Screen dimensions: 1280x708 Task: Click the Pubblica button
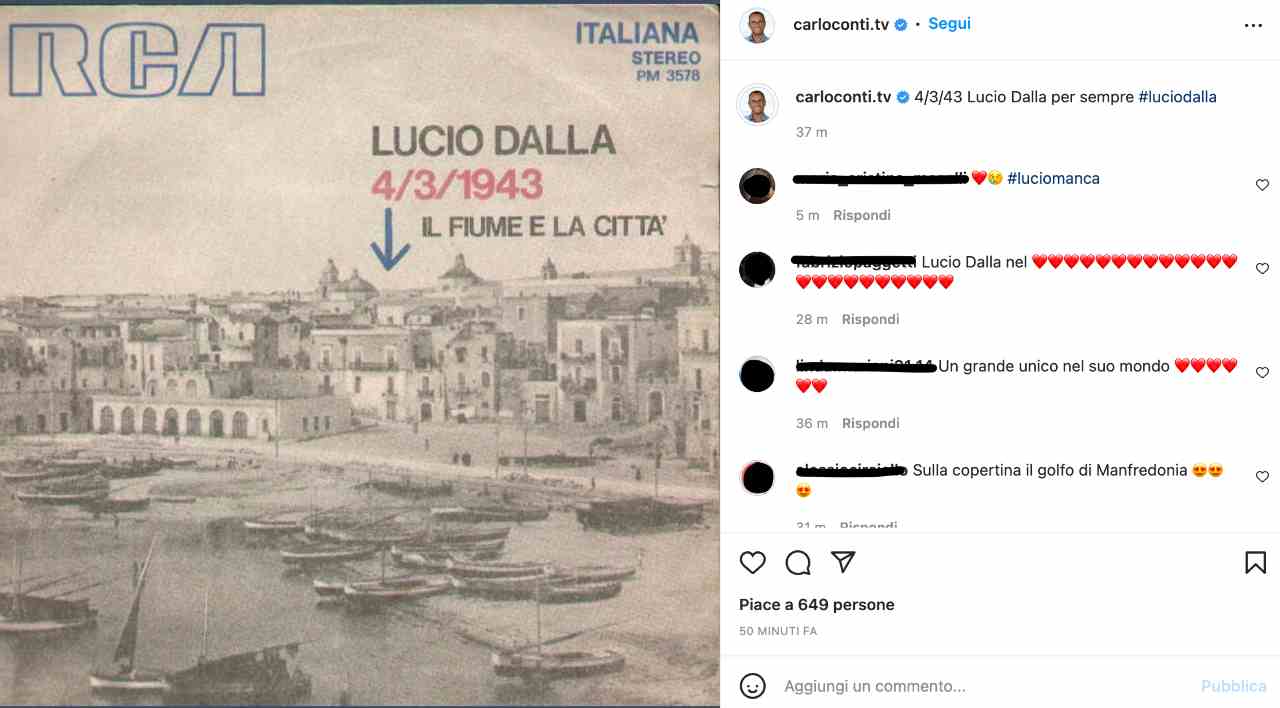pyautogui.click(x=1233, y=686)
